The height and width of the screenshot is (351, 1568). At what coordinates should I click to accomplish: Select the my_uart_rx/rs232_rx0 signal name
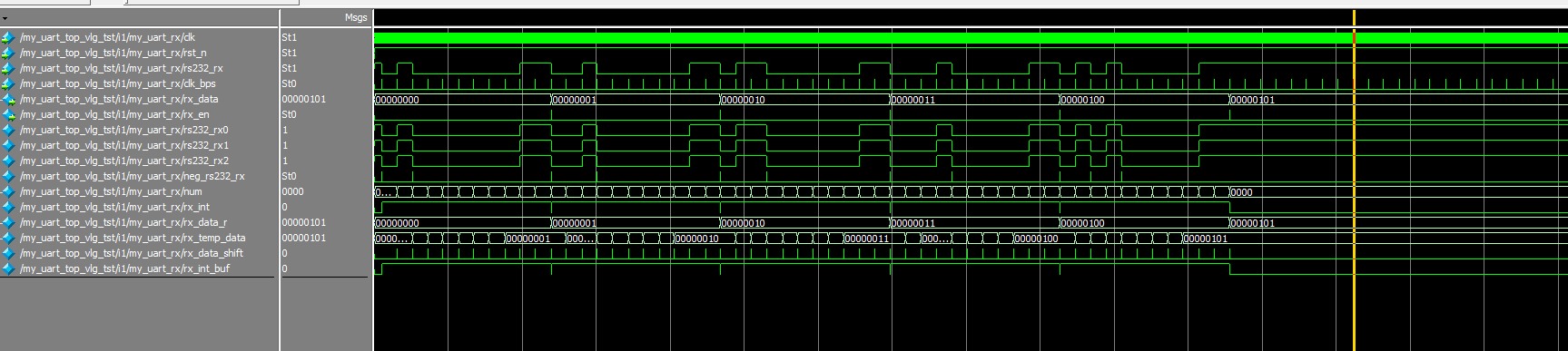(123, 130)
